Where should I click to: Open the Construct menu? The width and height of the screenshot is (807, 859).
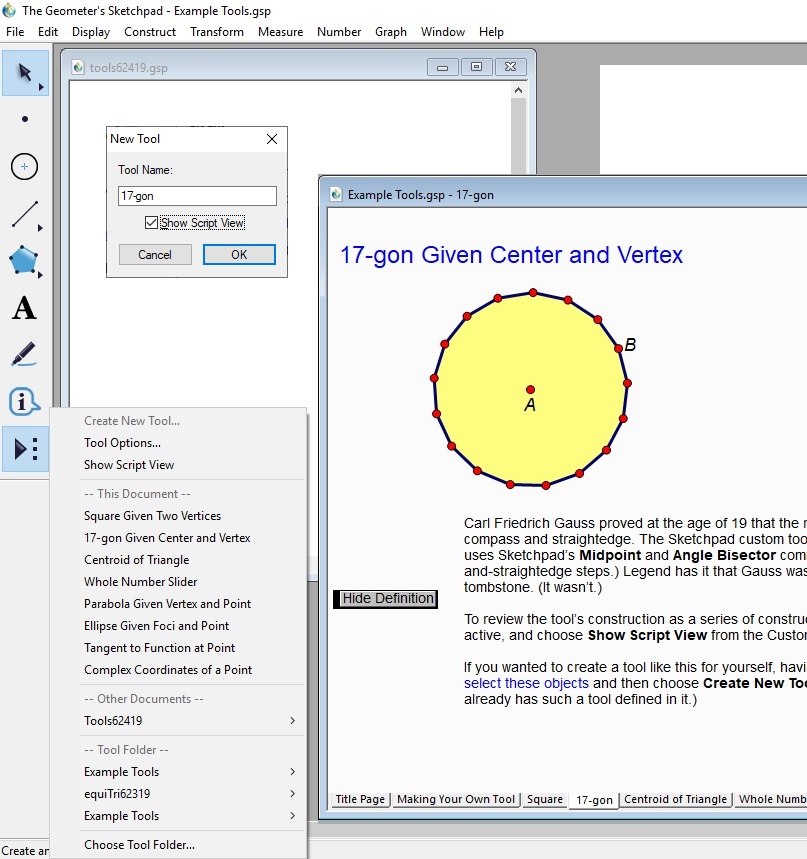[150, 32]
